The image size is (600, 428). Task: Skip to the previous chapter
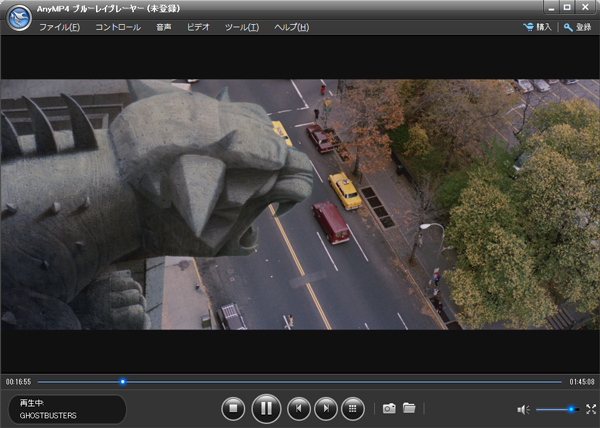click(x=298, y=409)
